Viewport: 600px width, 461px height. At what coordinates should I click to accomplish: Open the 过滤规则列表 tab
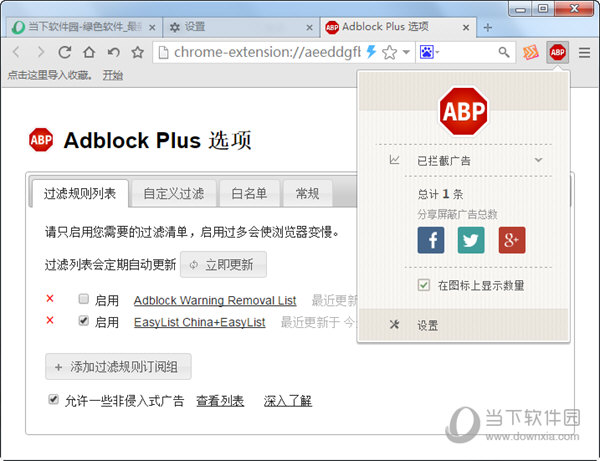[x=80, y=194]
